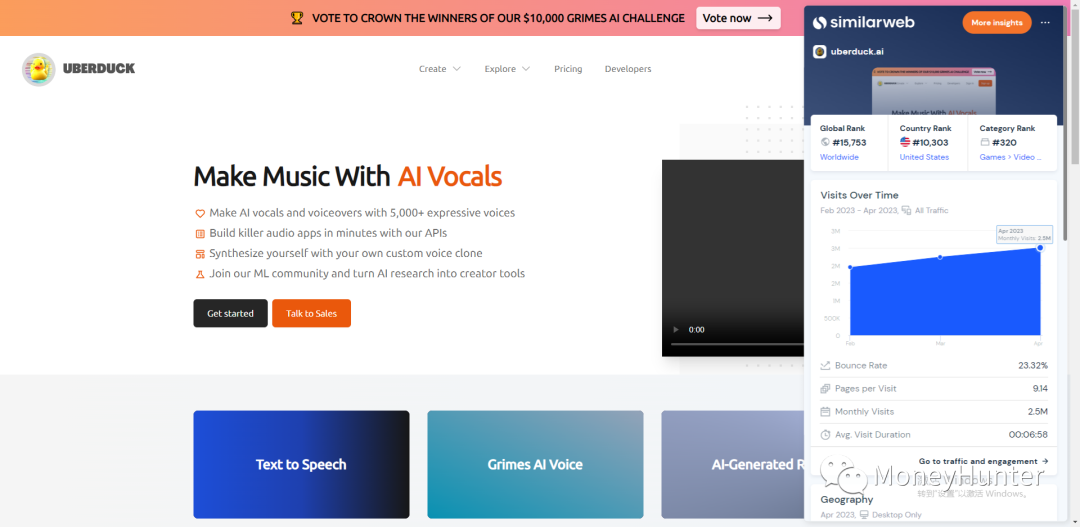Click the globe icon beside Global Rank

click(x=825, y=143)
